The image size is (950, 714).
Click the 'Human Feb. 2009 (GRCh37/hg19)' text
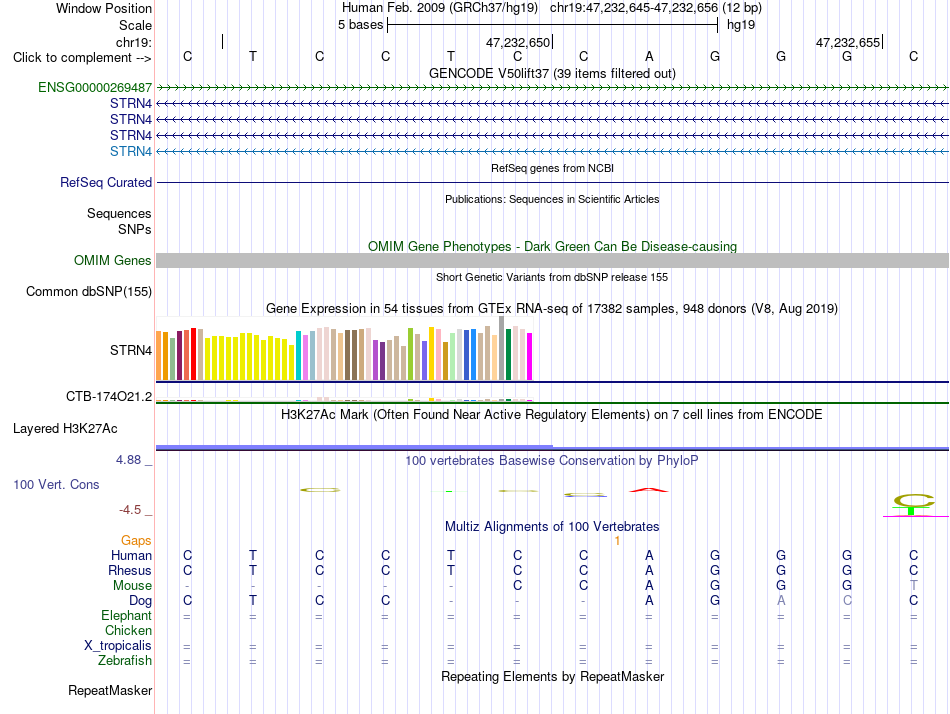point(440,8)
